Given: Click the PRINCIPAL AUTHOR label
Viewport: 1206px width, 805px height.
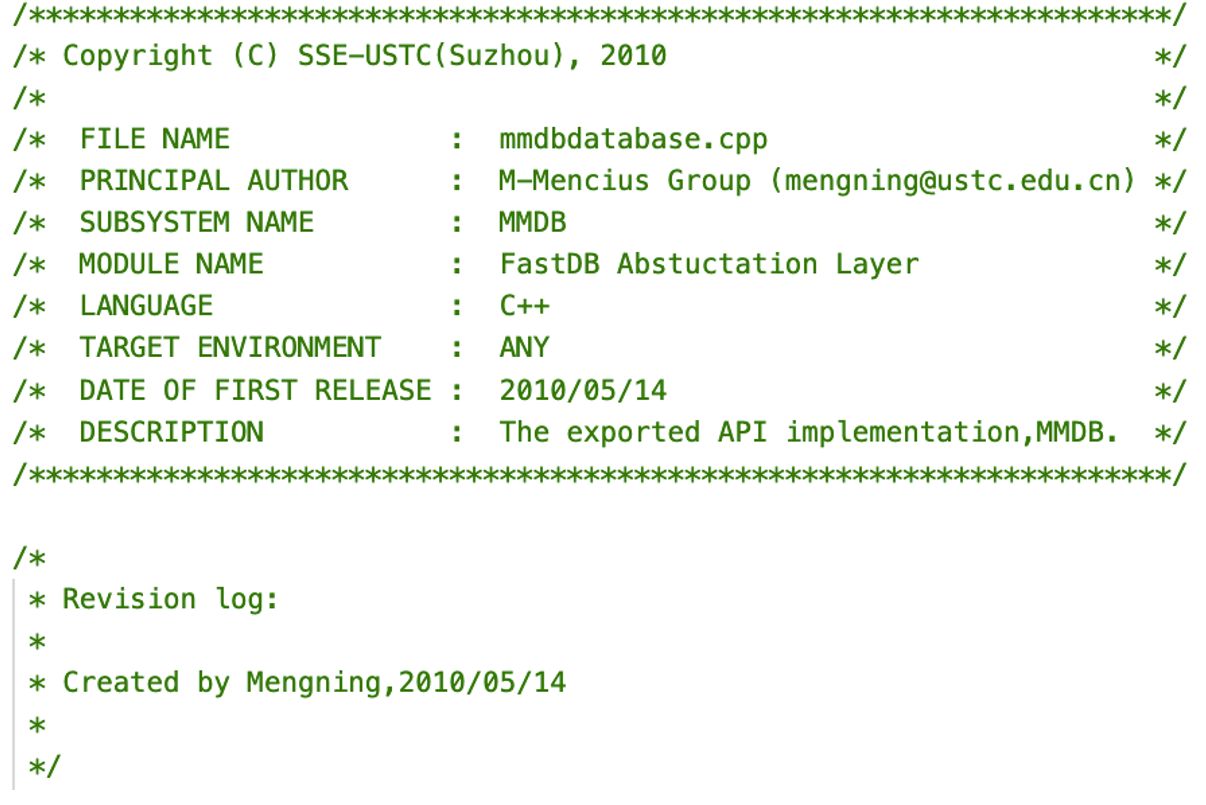Looking at the screenshot, I should tap(214, 181).
